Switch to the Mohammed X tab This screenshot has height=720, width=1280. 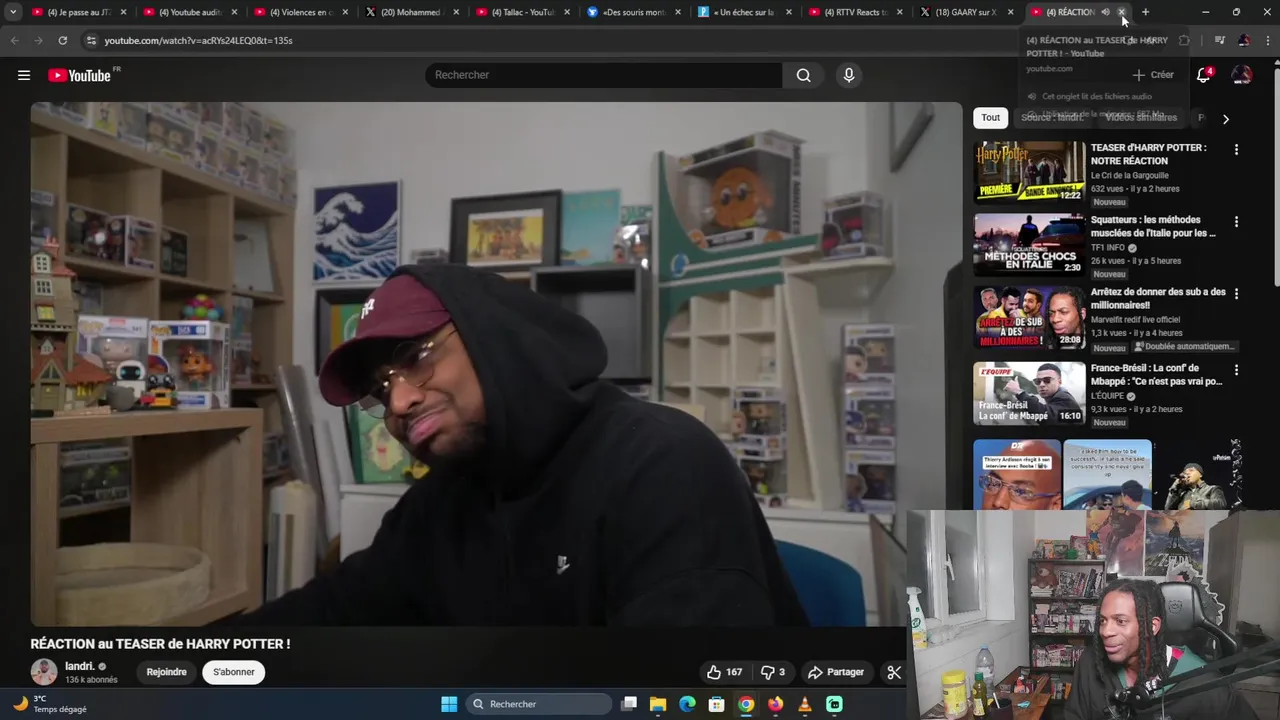(410, 12)
